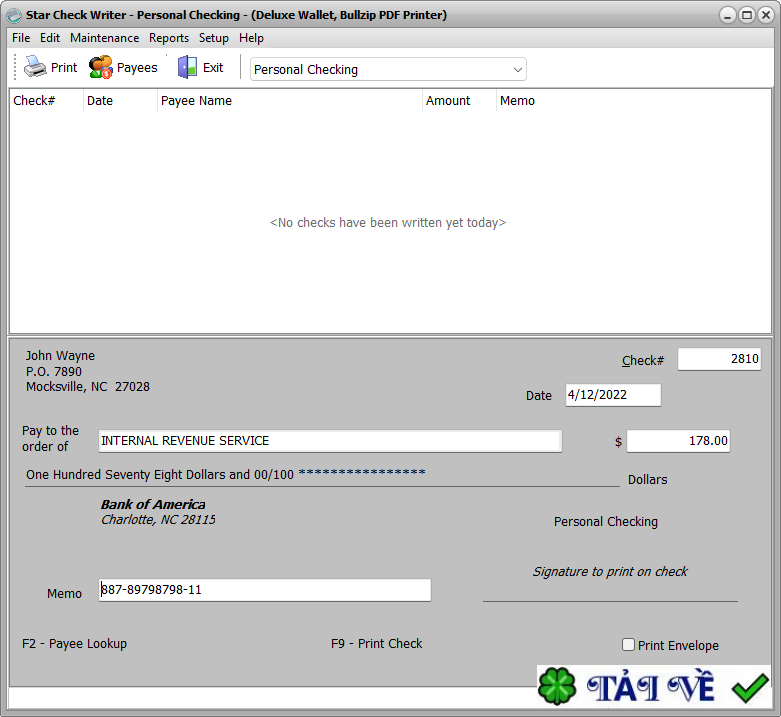The image size is (781, 717).
Task: Open the Setup menu
Action: click(213, 38)
